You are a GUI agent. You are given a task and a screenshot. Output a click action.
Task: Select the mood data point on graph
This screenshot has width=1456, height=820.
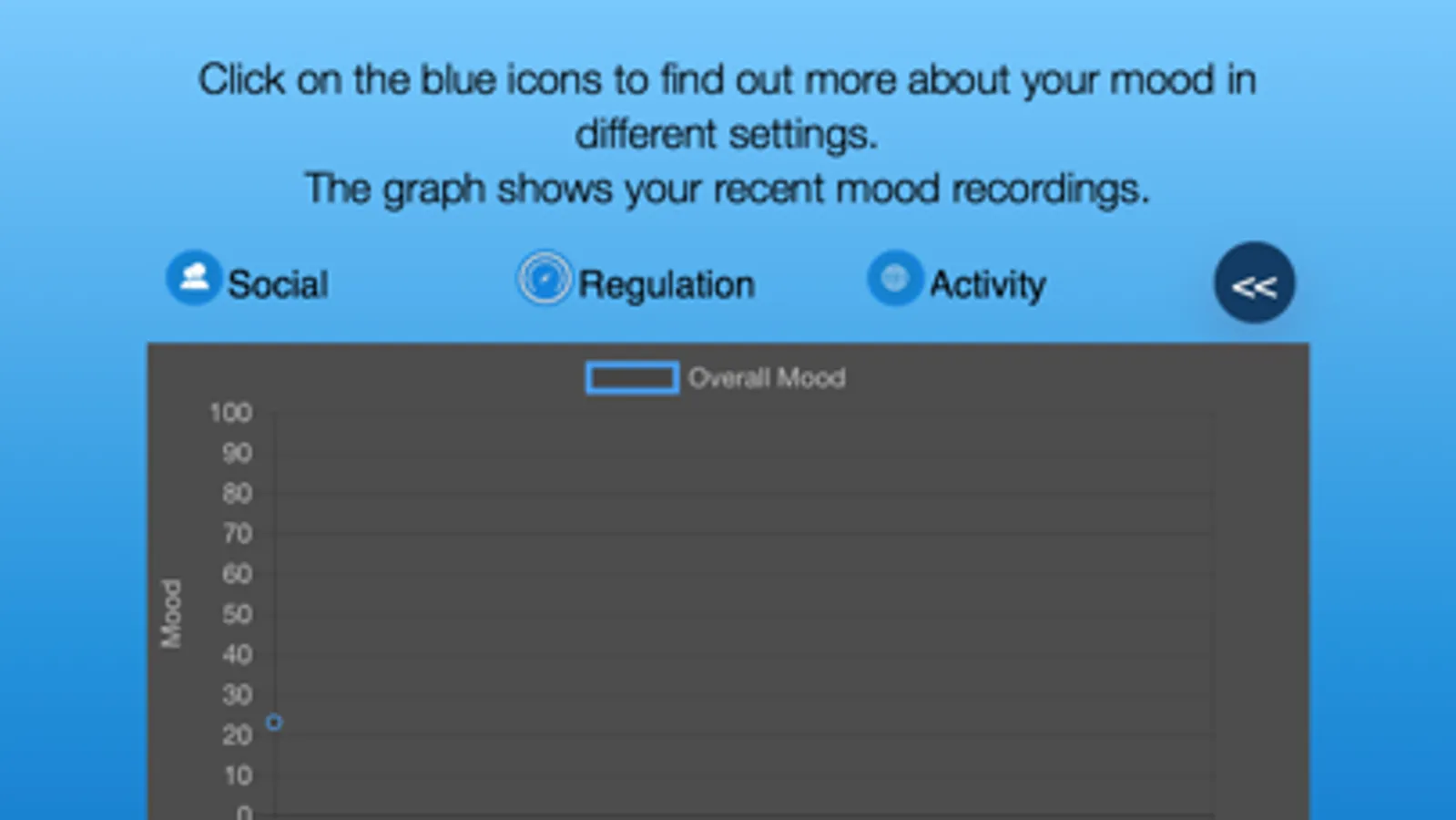[x=273, y=723]
